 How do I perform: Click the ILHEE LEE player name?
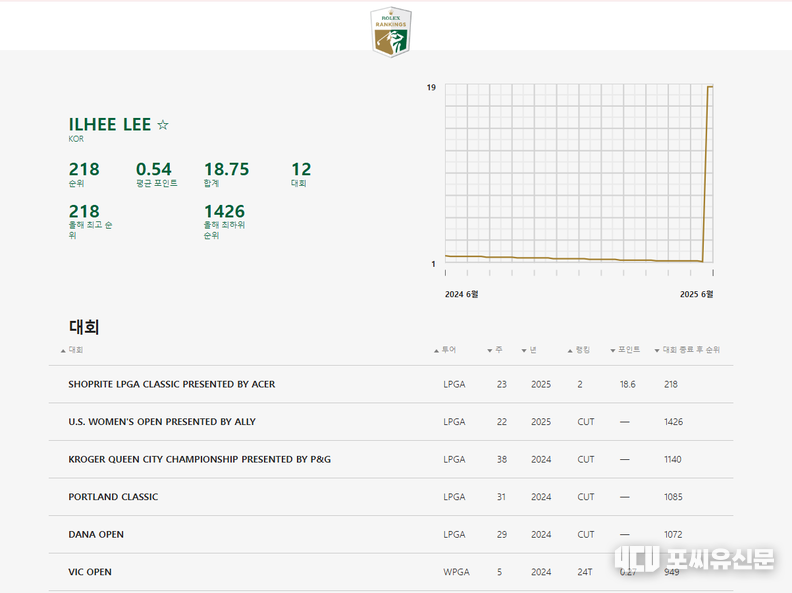click(110, 124)
